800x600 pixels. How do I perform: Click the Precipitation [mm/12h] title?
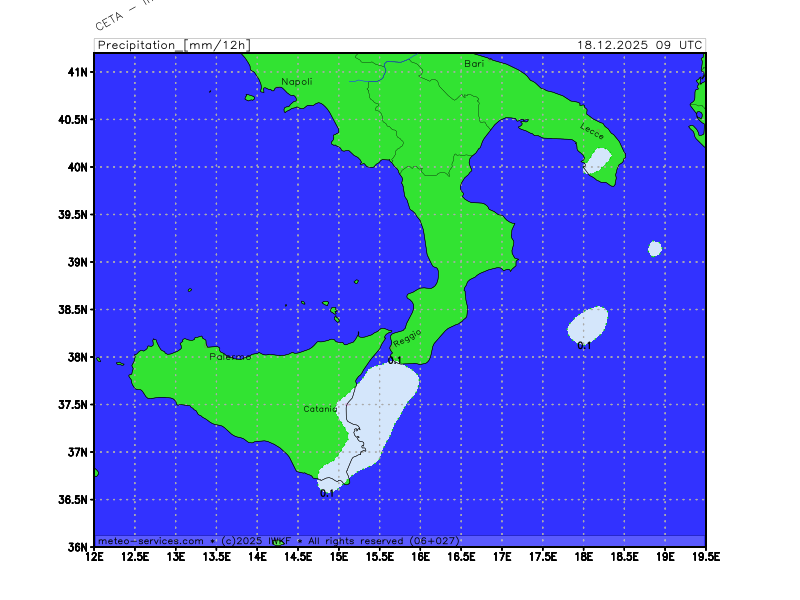click(x=172, y=45)
